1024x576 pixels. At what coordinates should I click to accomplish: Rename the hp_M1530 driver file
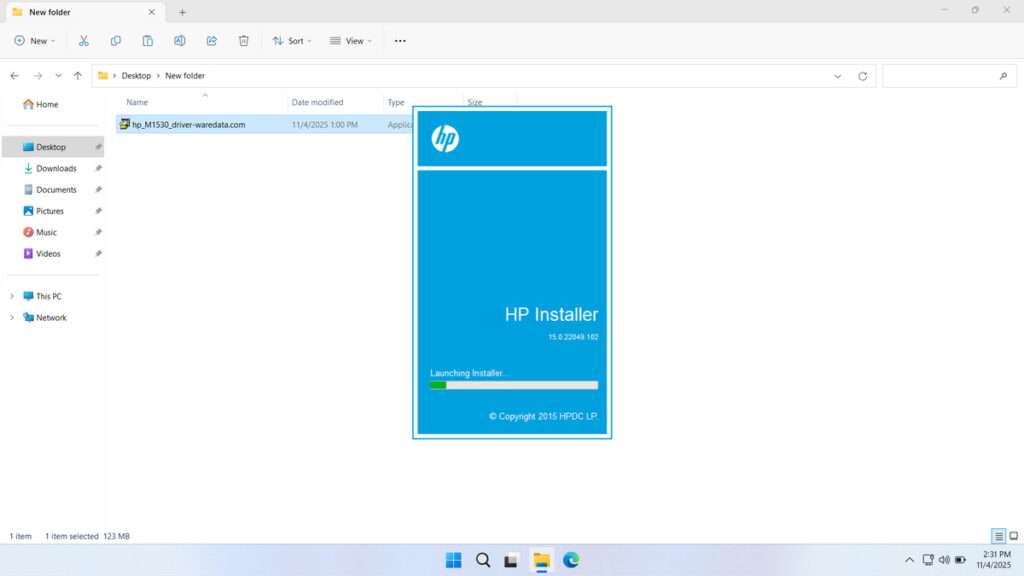point(180,40)
